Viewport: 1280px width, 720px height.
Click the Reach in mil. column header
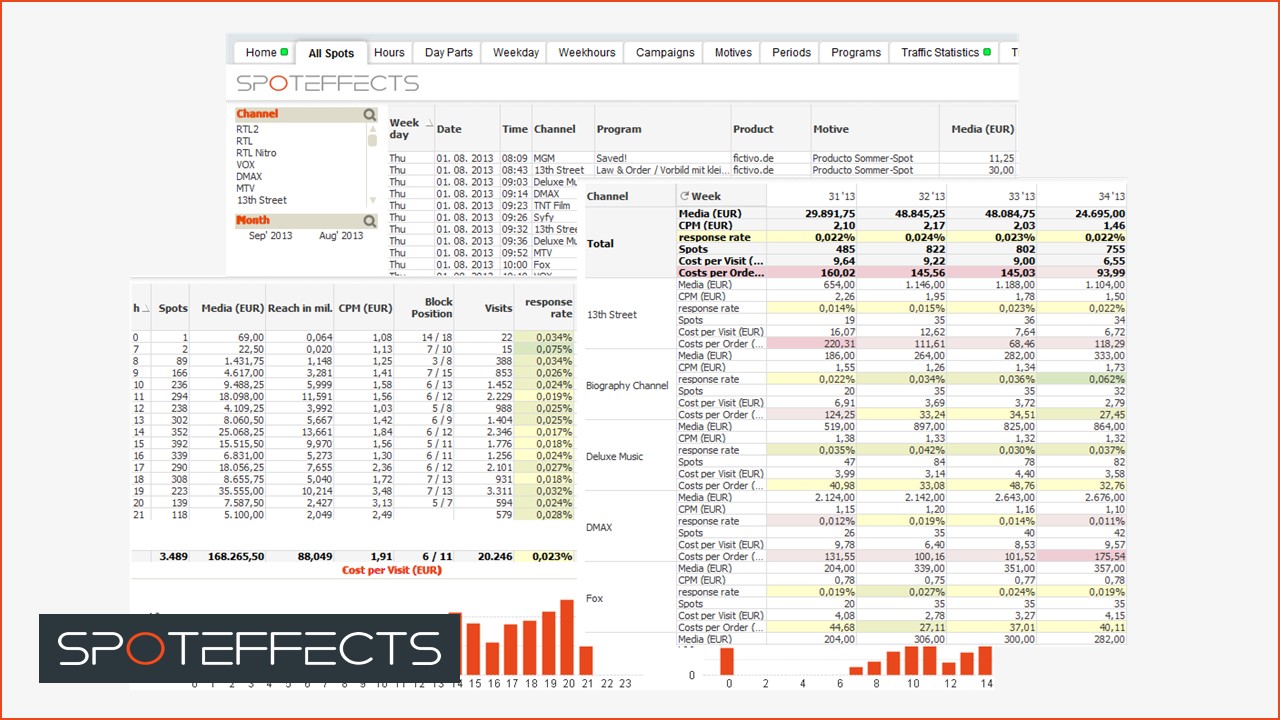[300, 308]
